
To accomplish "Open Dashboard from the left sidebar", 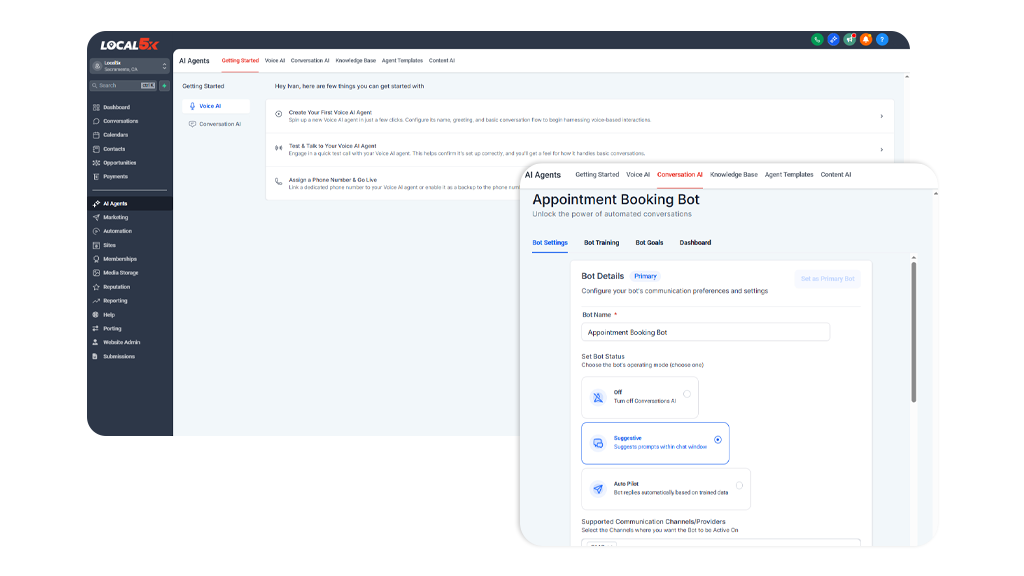I will [x=116, y=107].
